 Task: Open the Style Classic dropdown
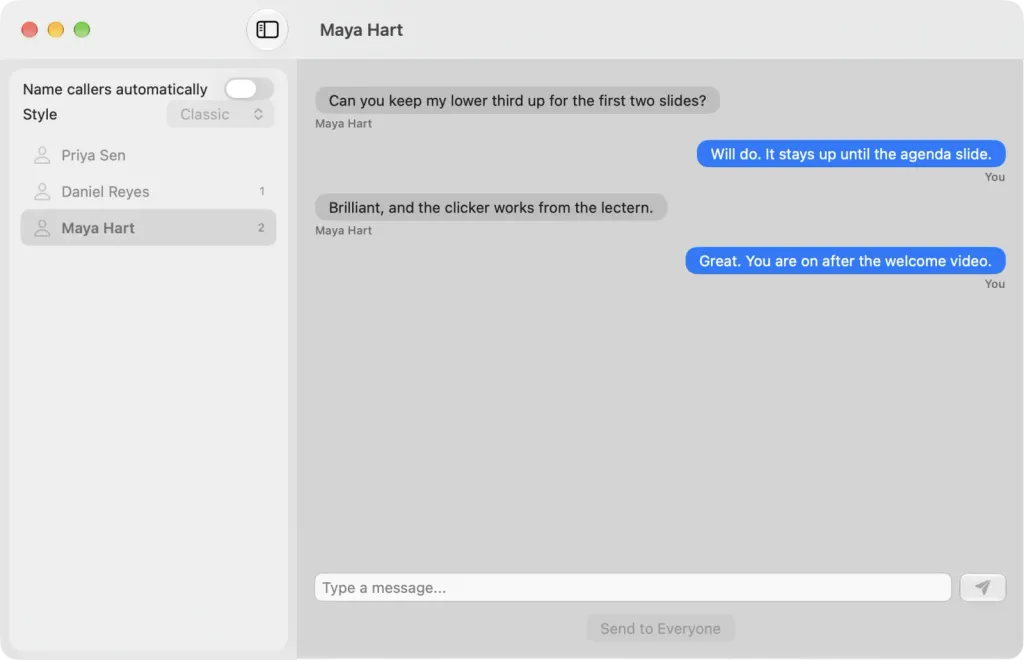click(220, 114)
